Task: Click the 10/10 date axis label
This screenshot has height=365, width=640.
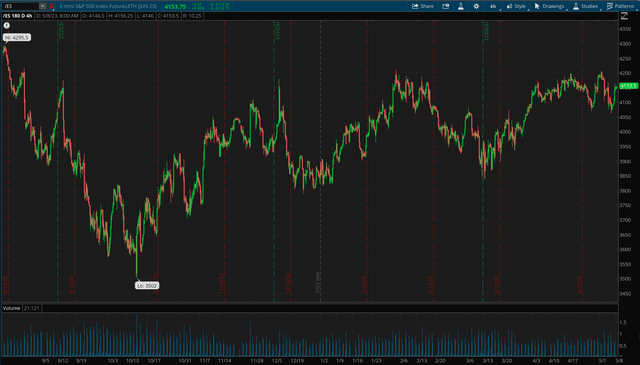Action: pos(133,361)
